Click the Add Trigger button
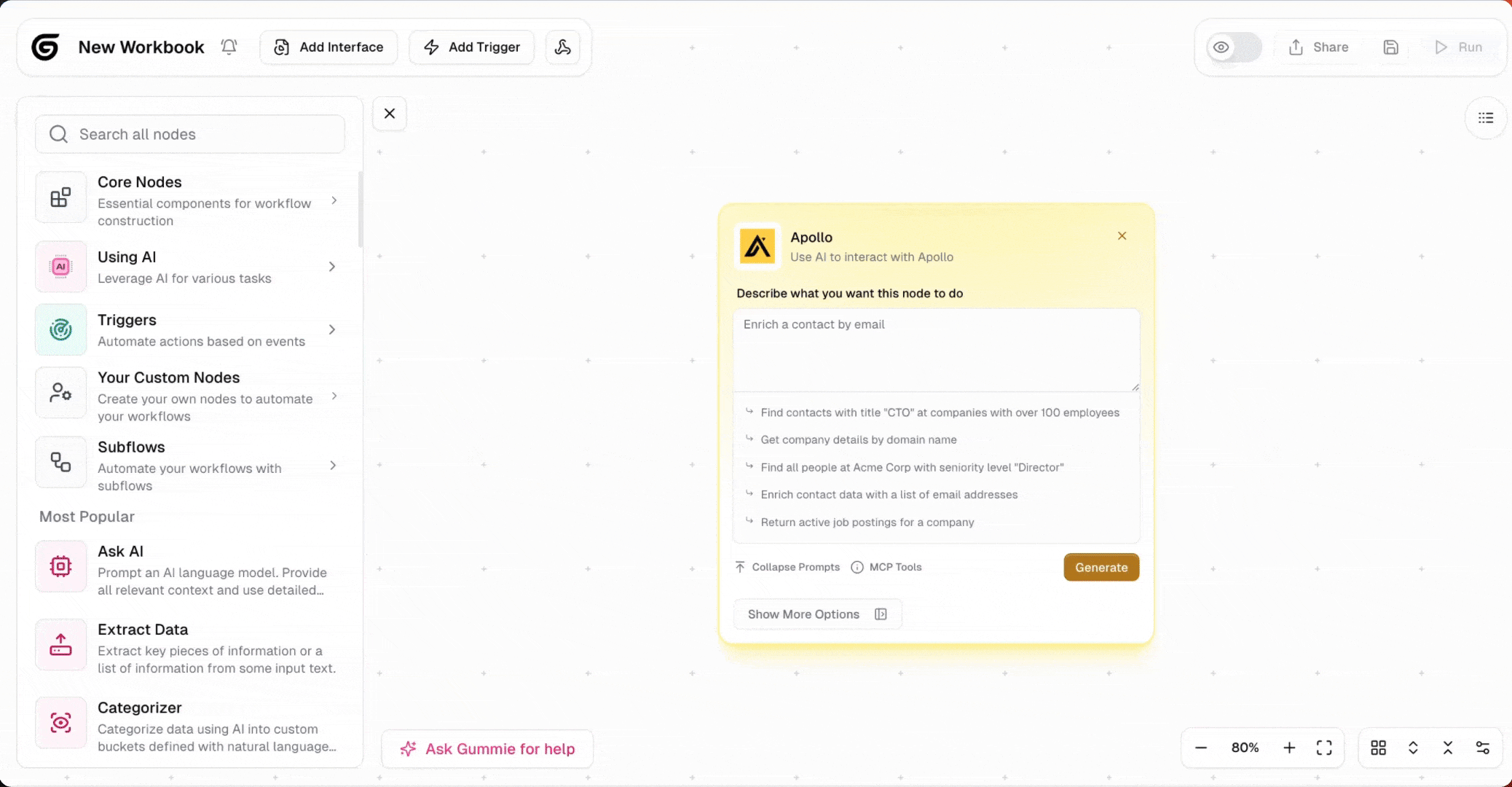 pos(471,47)
